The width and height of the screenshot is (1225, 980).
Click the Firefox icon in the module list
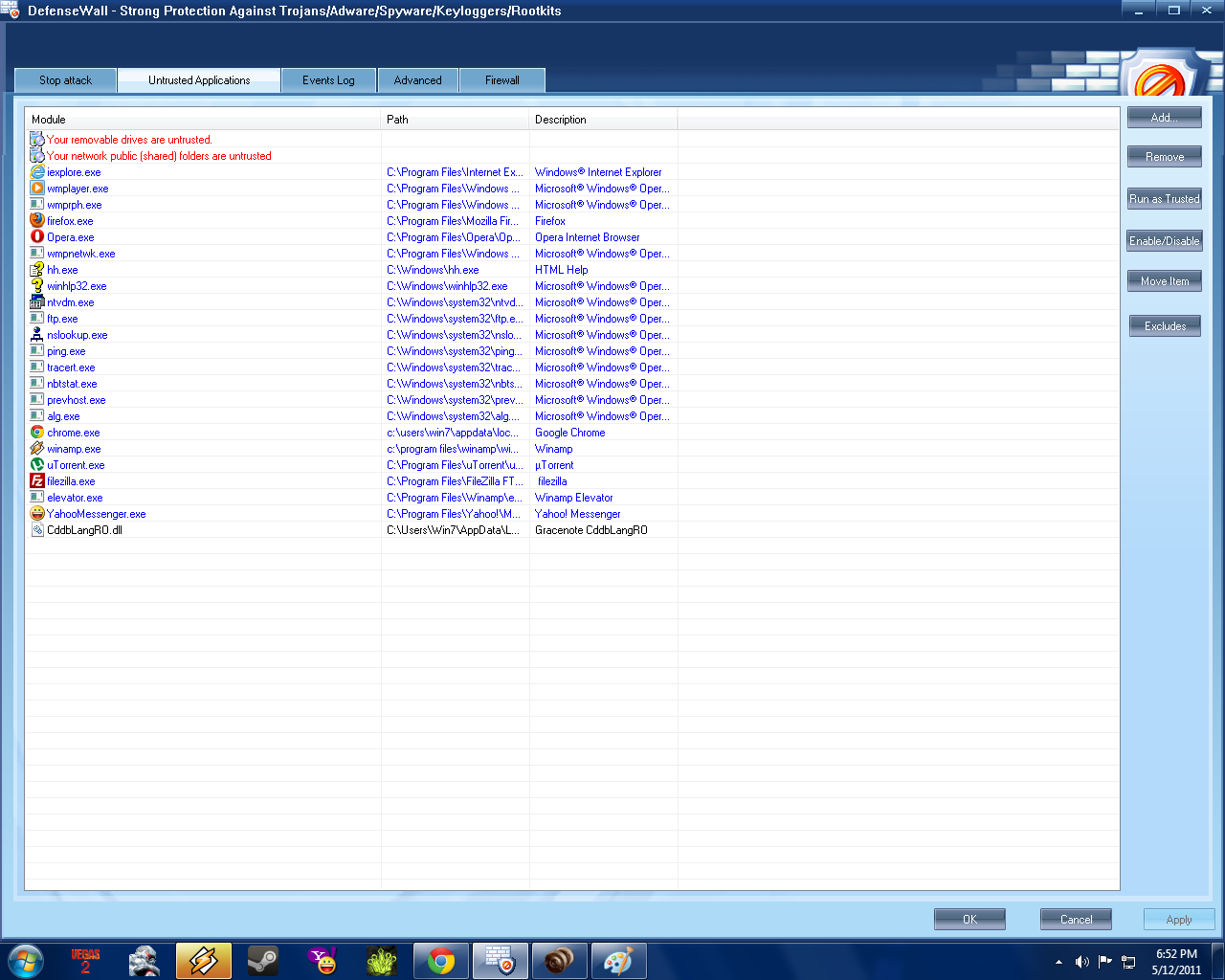[x=37, y=221]
